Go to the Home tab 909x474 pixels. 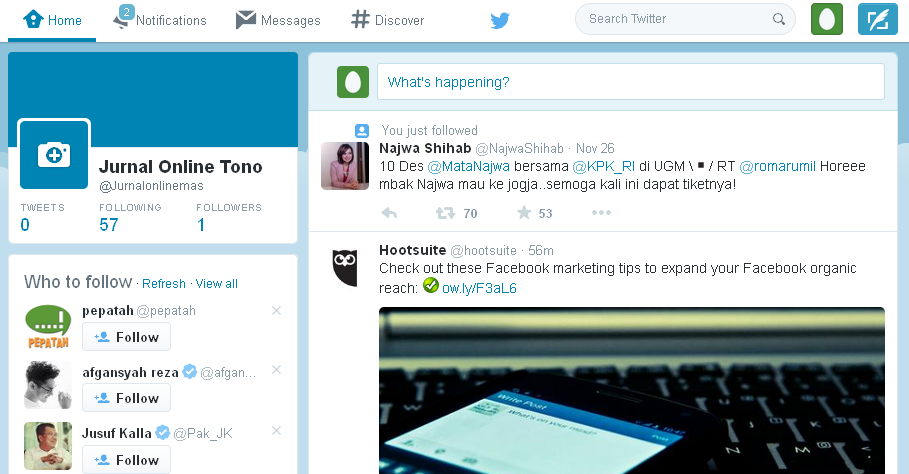click(52, 20)
